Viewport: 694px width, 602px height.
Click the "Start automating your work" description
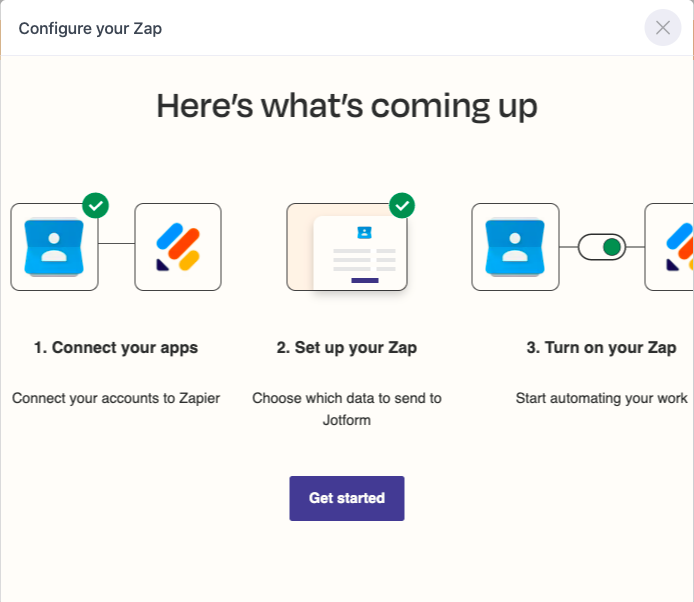click(601, 398)
